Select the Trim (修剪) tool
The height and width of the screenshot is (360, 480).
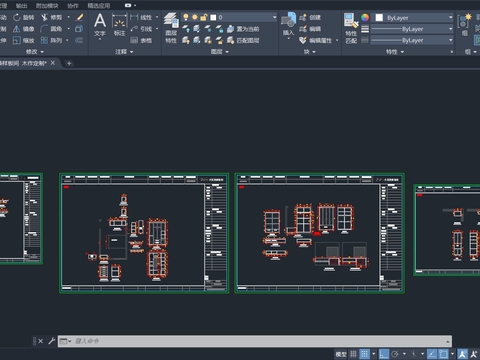click(51, 17)
